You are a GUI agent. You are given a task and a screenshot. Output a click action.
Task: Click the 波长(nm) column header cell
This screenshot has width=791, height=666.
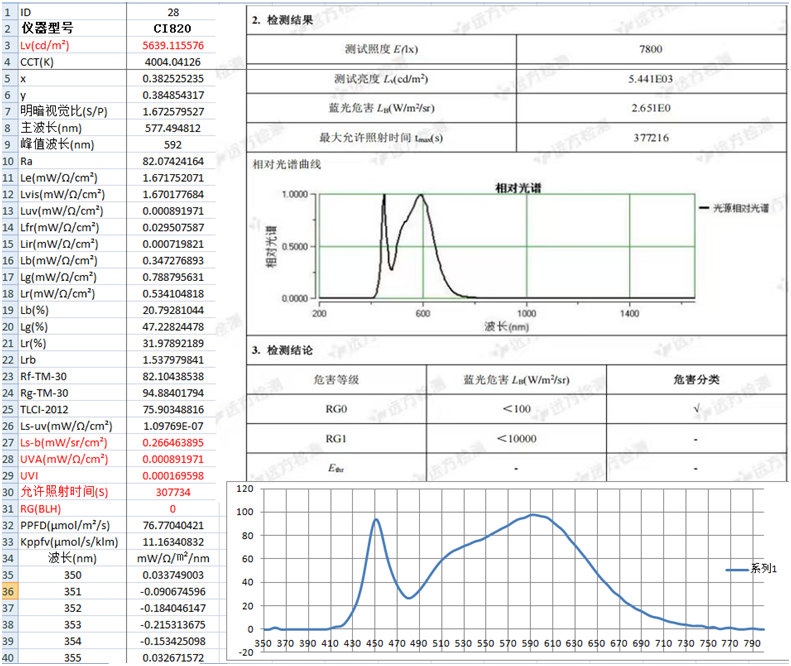70,558
